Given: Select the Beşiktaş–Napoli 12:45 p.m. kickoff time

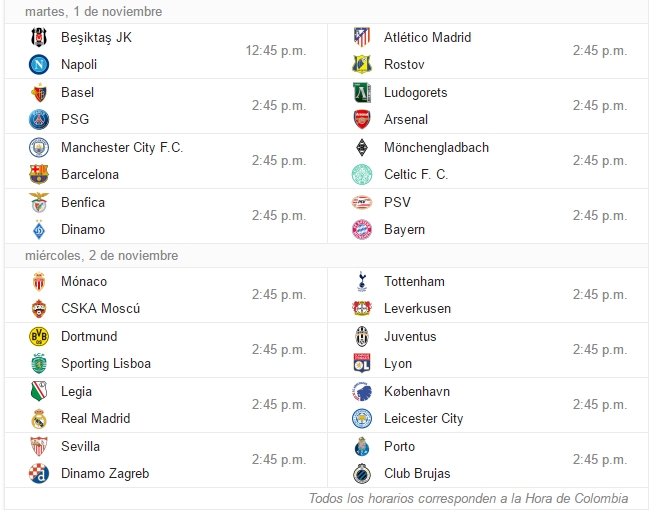Looking at the screenshot, I should [x=276, y=51].
